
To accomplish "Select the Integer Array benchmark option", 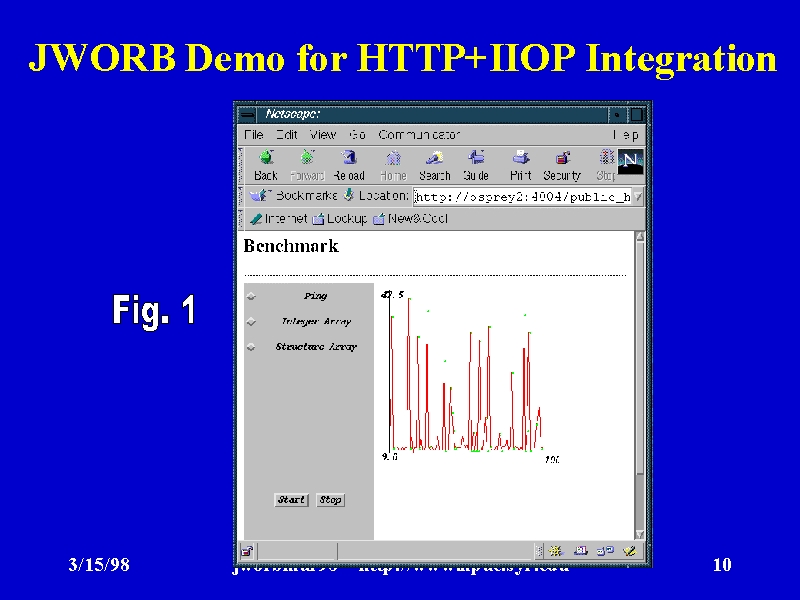I will click(x=251, y=322).
